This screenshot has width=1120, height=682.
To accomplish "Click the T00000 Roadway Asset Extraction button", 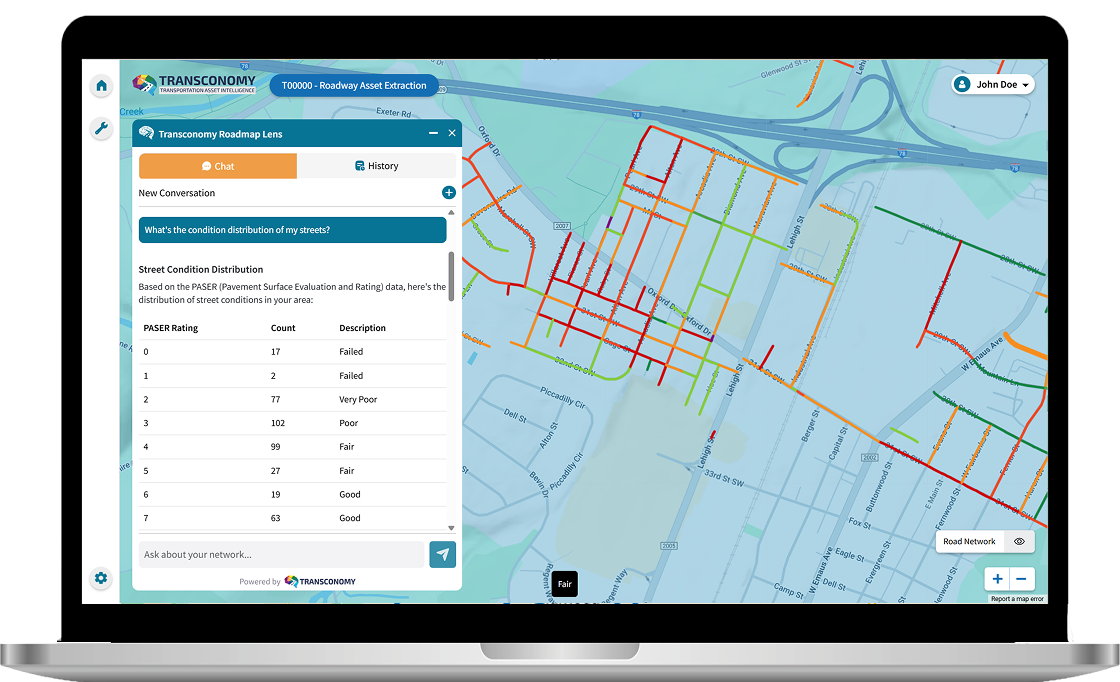I will (x=354, y=86).
